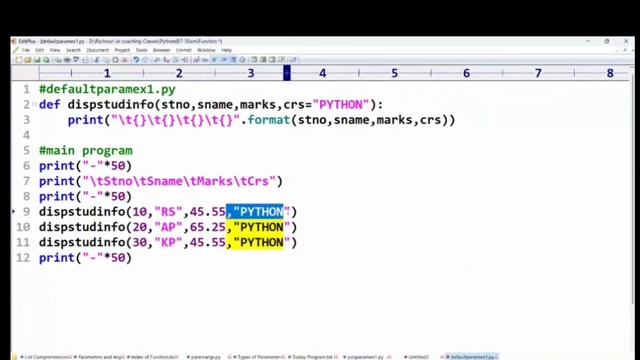The image size is (640, 360).
Task: Click the Open file folder icon
Action: click(x=28, y=60)
